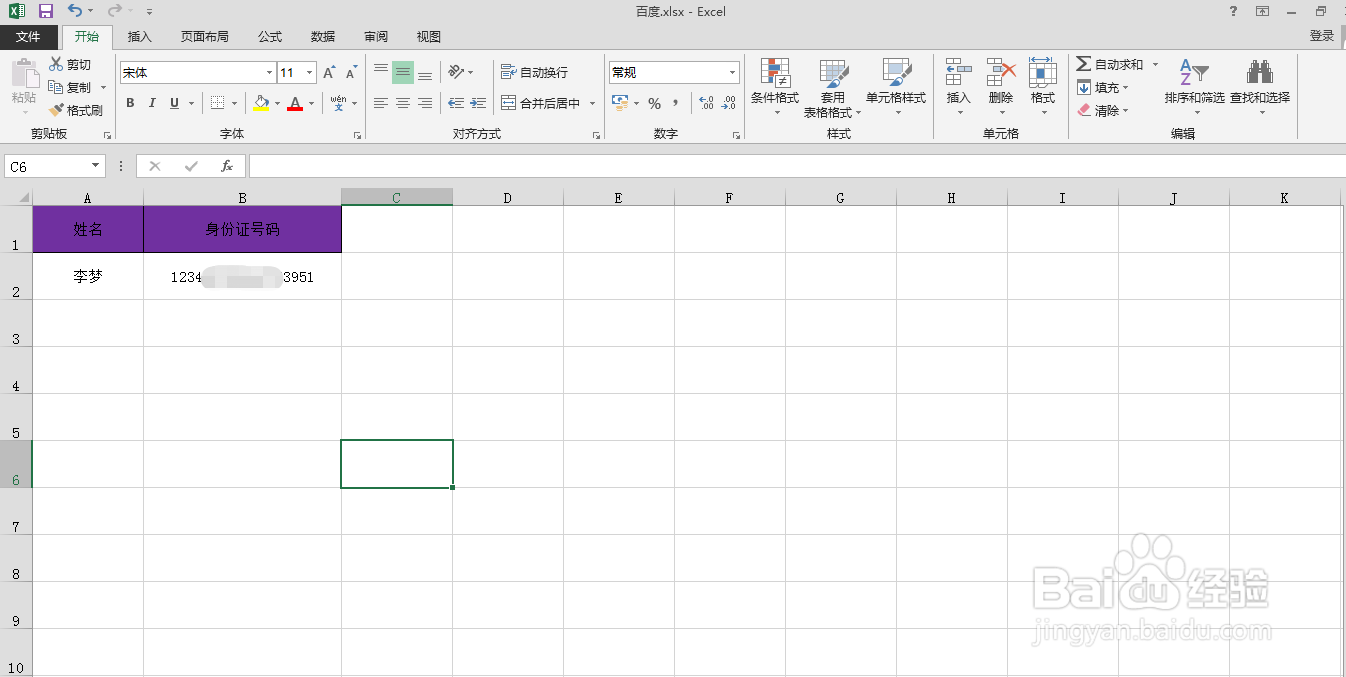This screenshot has height=677, width=1346.
Task: Click the borders icon
Action: (x=218, y=103)
